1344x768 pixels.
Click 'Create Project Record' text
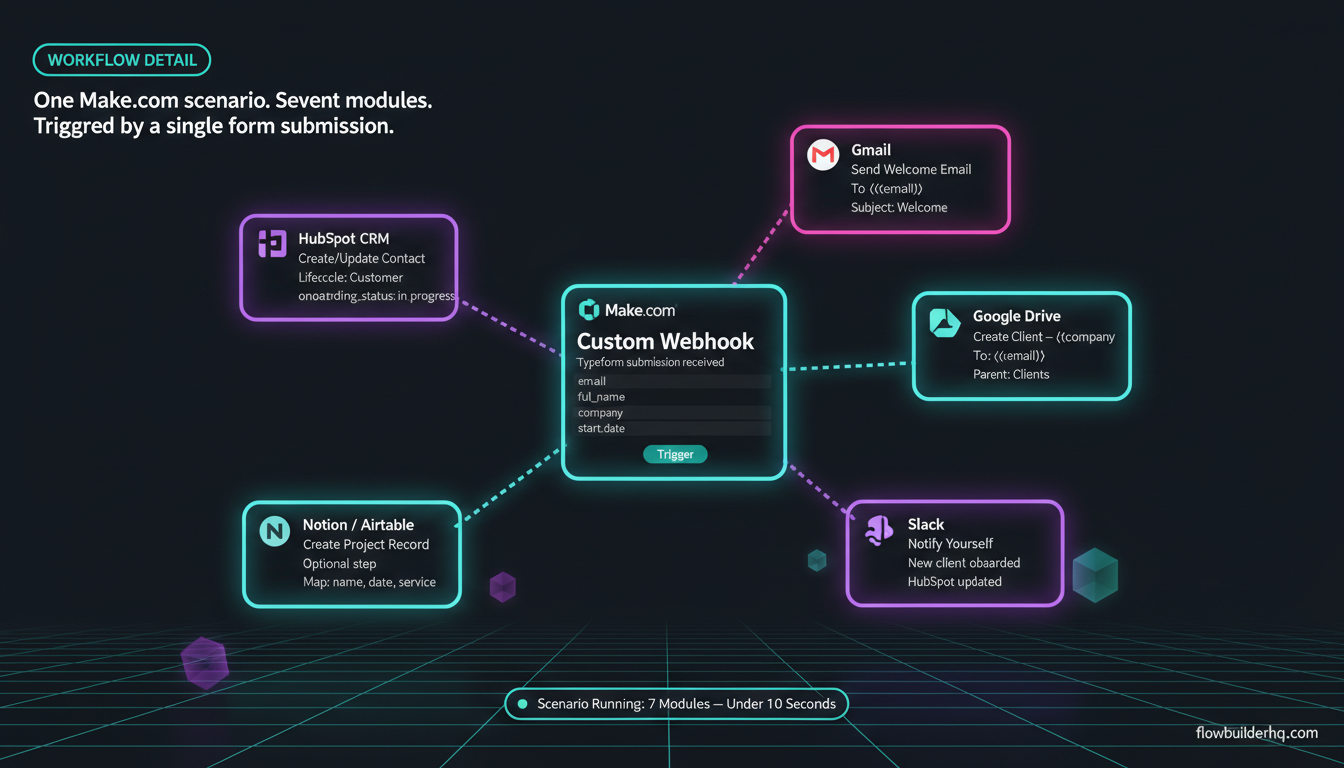pos(366,544)
